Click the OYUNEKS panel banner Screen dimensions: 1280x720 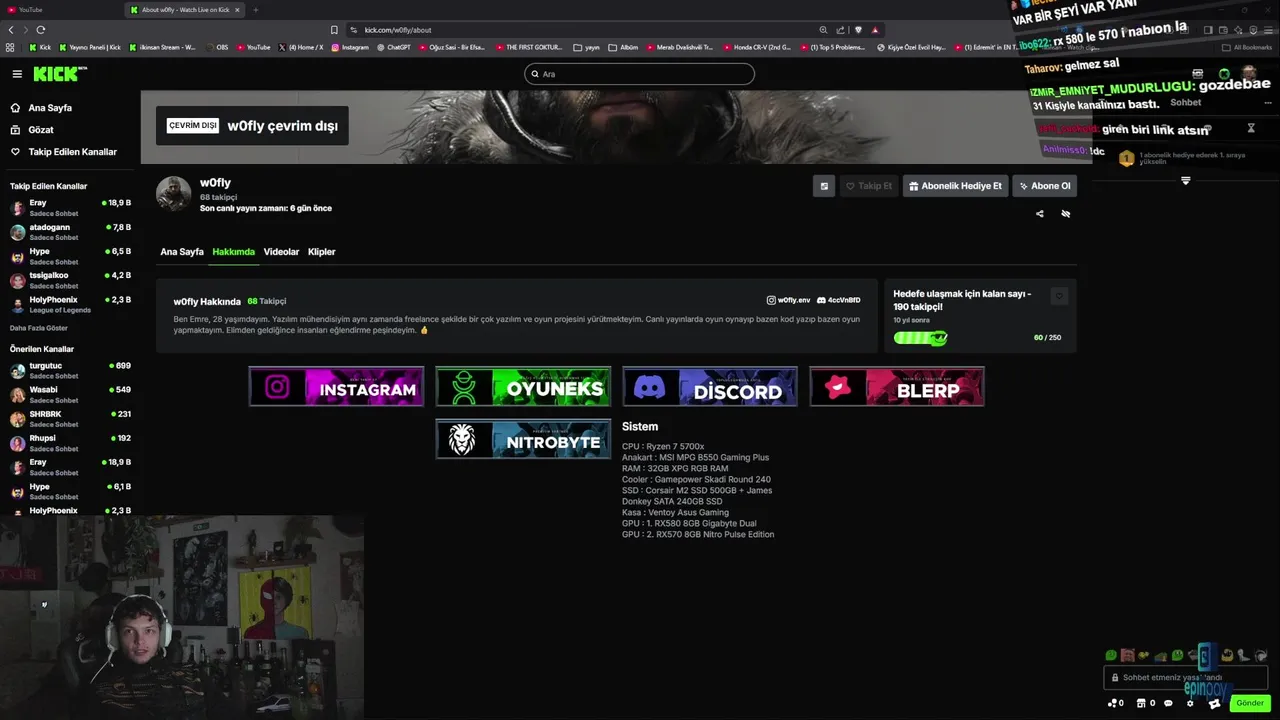point(523,386)
